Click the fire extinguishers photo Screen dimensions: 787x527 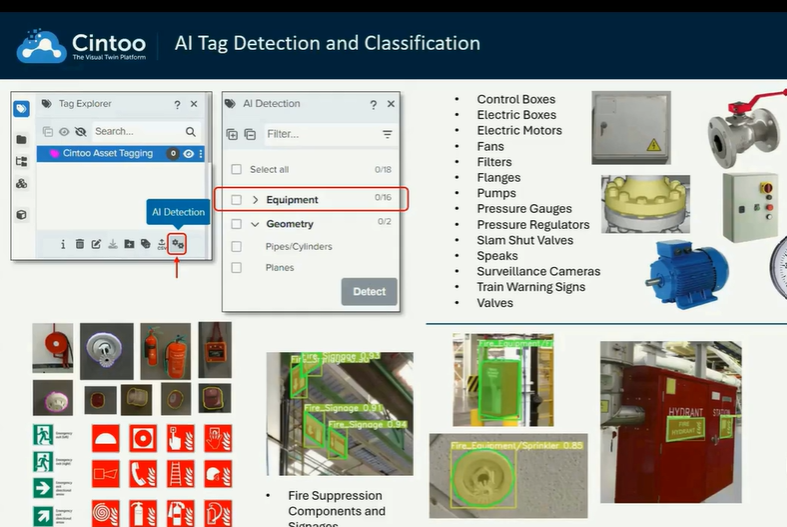[166, 351]
